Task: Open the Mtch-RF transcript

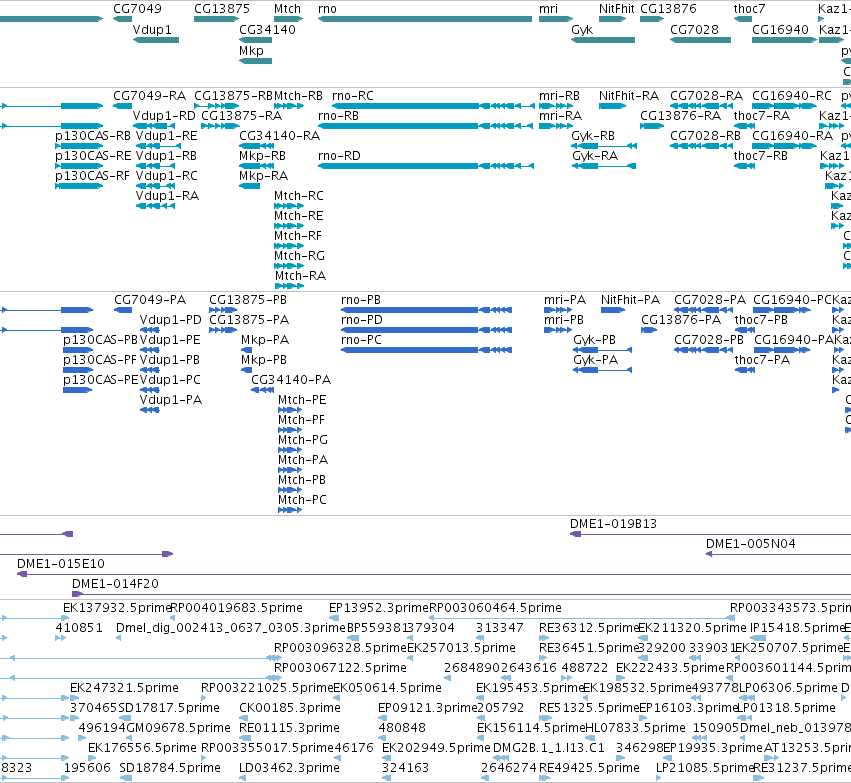Action: pos(289,246)
